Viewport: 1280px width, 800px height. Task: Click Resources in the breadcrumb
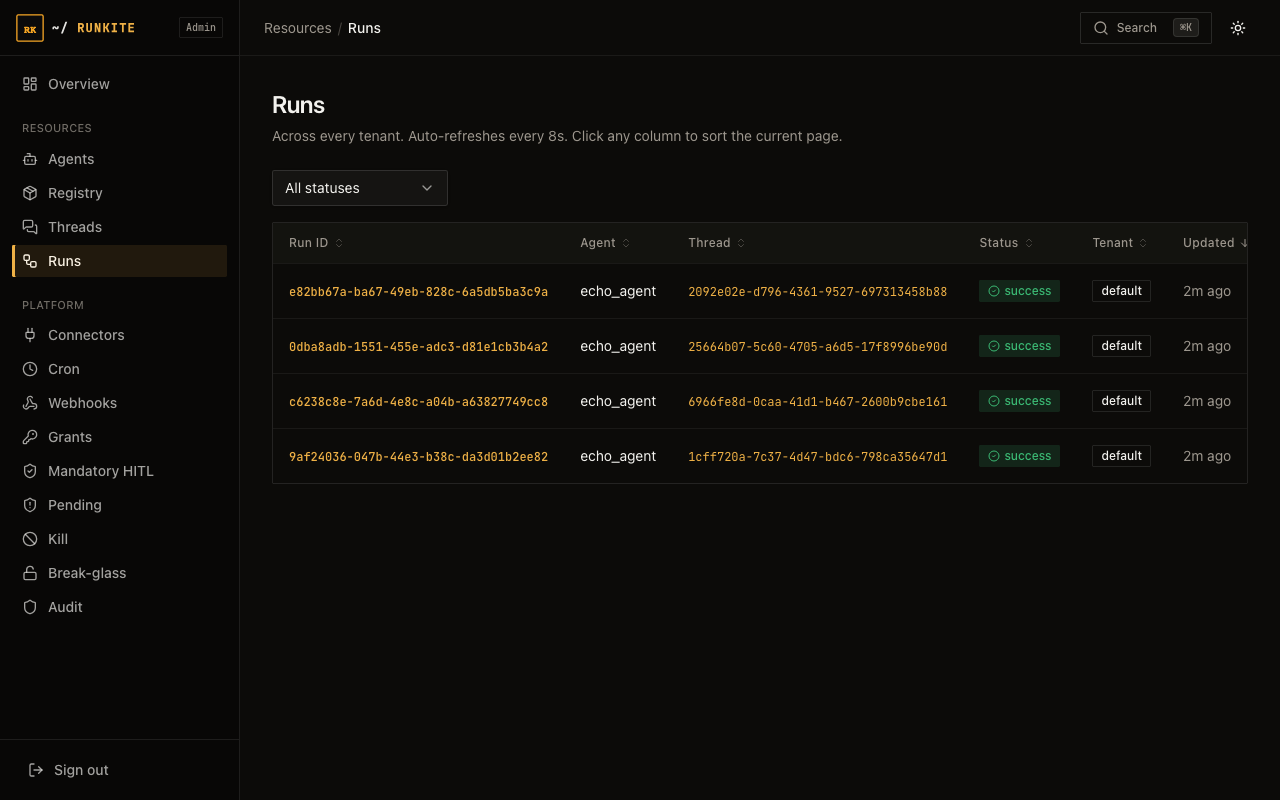(x=298, y=28)
